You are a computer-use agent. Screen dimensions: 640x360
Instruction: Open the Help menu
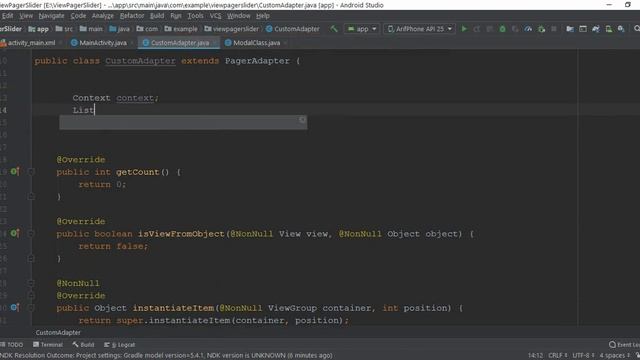click(x=262, y=16)
